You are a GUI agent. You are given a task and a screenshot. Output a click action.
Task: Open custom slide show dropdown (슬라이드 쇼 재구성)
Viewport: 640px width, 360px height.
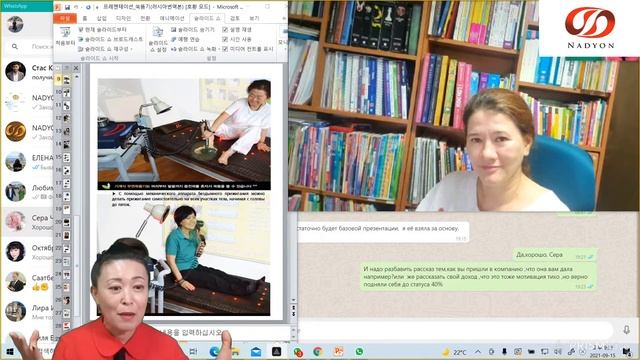[105, 49]
